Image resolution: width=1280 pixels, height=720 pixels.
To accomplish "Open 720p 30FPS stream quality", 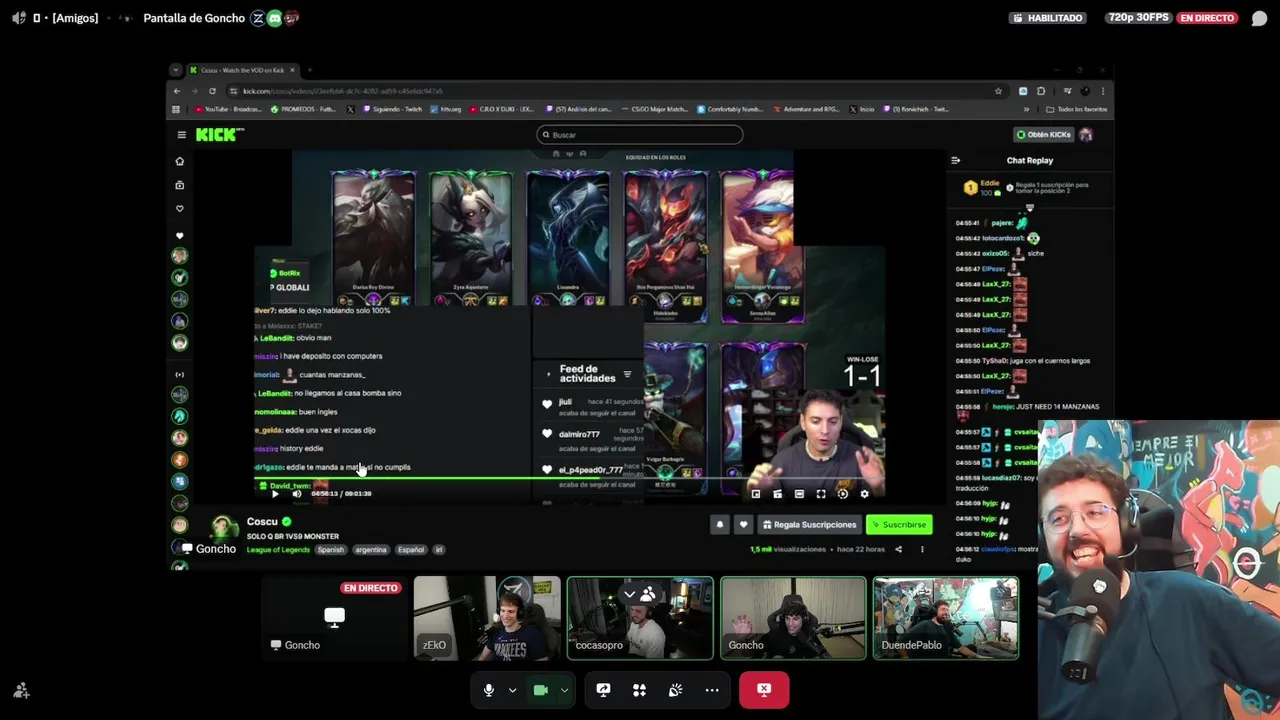I will click(1140, 18).
